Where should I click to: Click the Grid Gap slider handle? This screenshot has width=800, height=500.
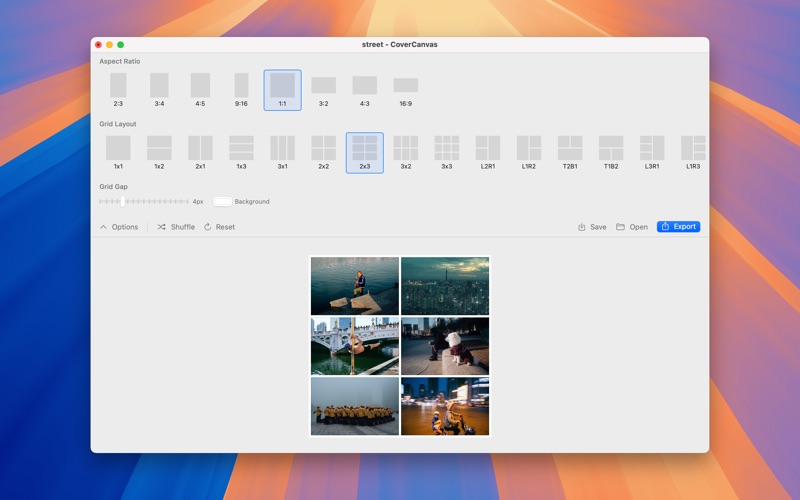(122, 202)
